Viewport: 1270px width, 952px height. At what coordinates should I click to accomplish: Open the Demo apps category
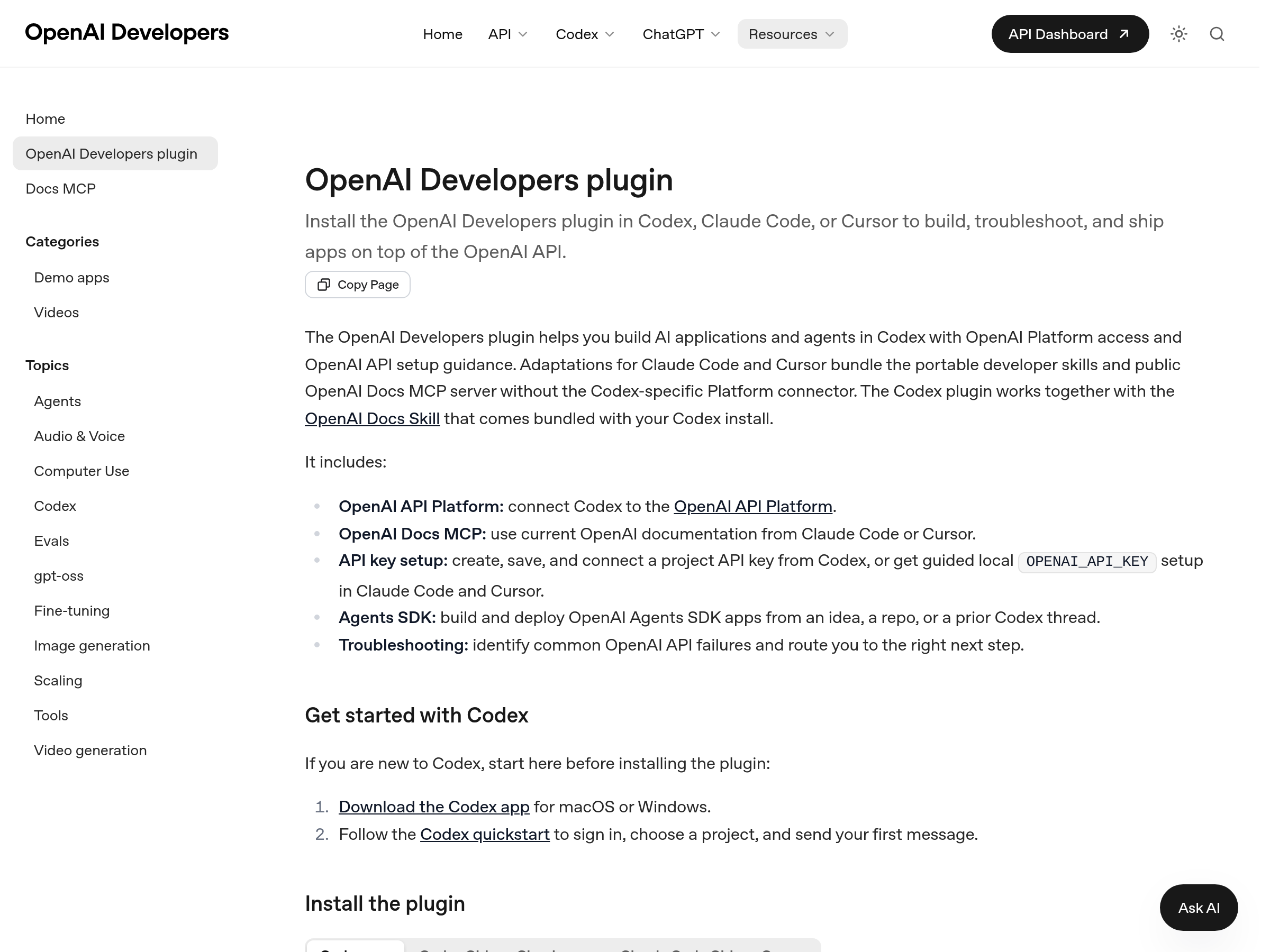(x=71, y=278)
